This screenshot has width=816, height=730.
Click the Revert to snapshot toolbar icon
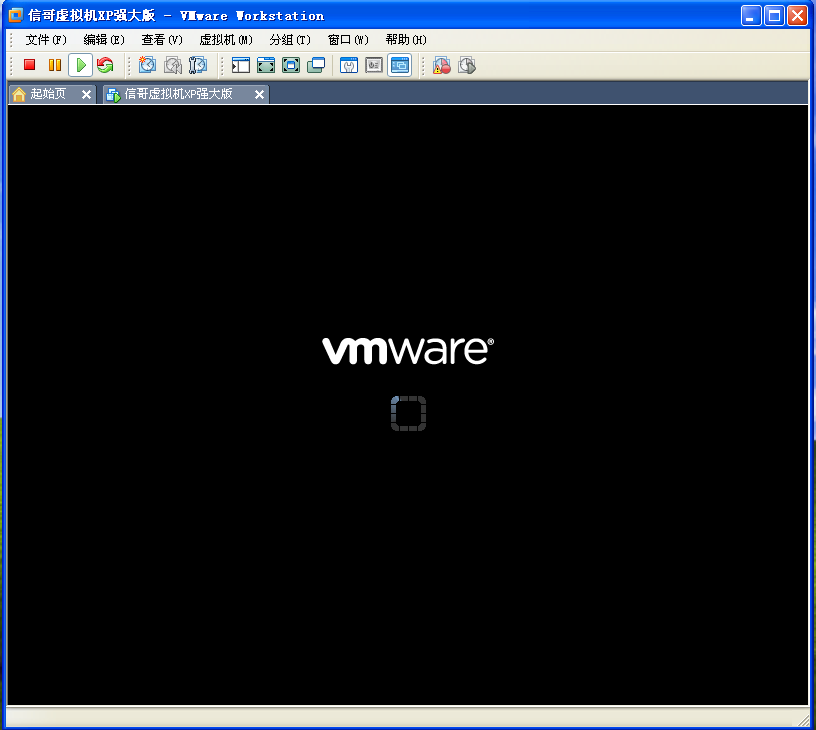pos(173,65)
